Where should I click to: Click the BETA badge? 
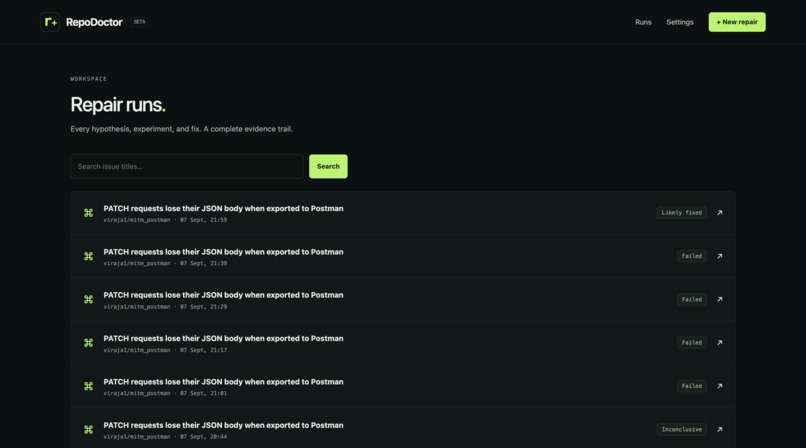tap(139, 22)
